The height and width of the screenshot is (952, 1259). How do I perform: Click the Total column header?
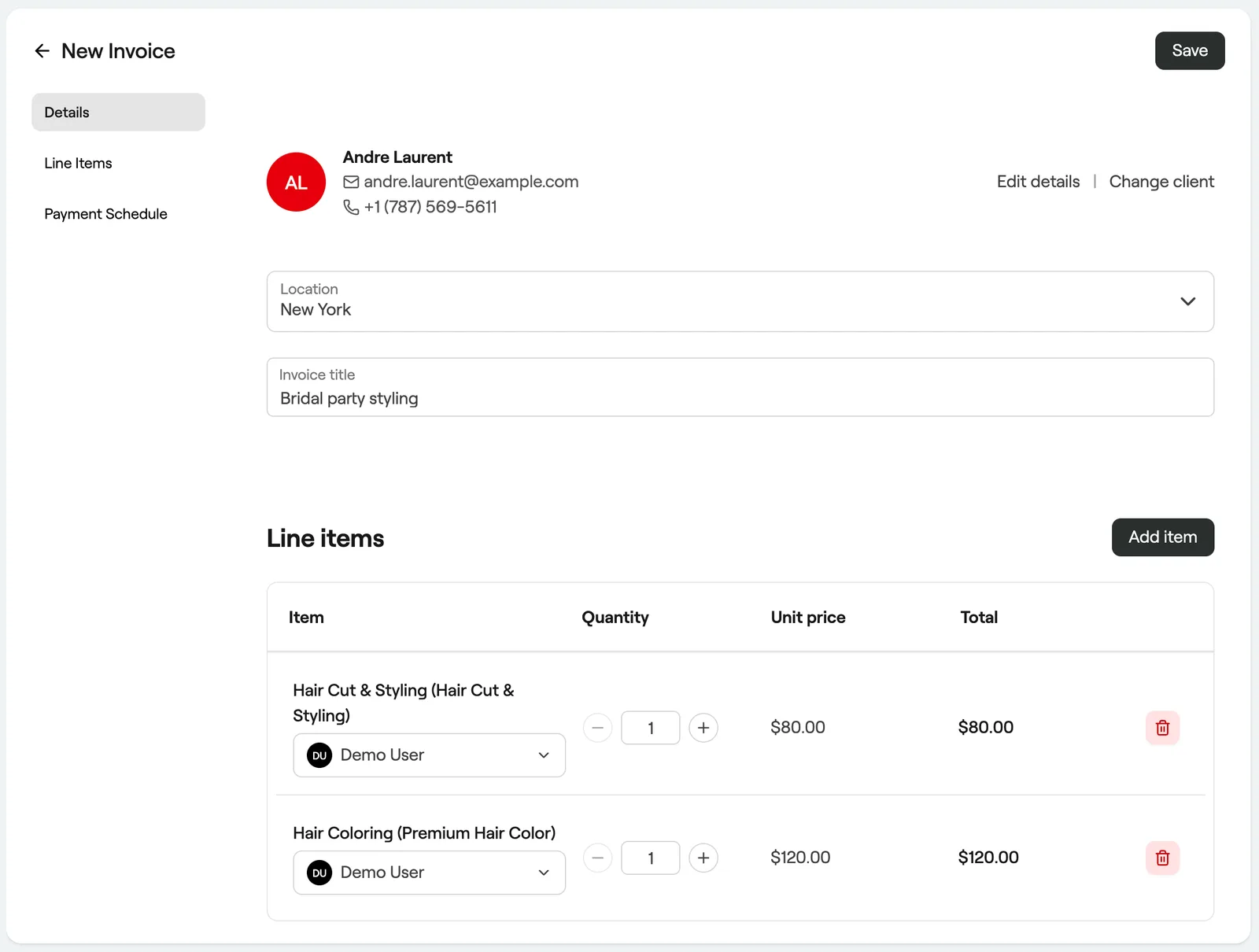point(979,618)
